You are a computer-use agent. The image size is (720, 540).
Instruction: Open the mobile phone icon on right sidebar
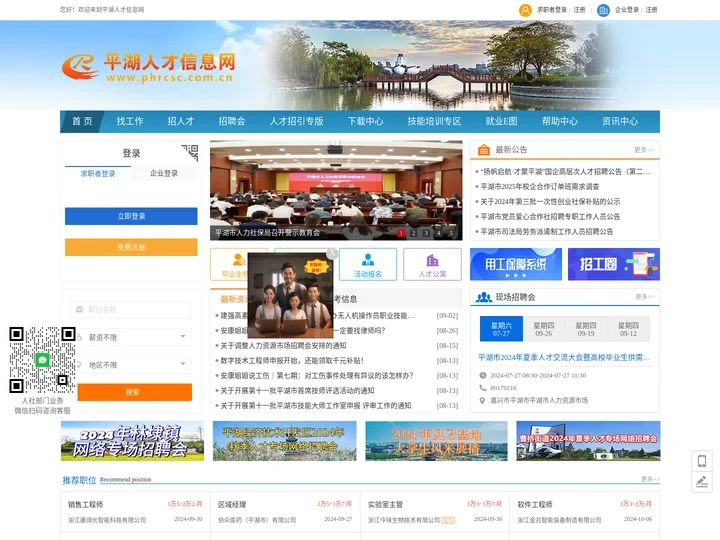[x=702, y=461]
